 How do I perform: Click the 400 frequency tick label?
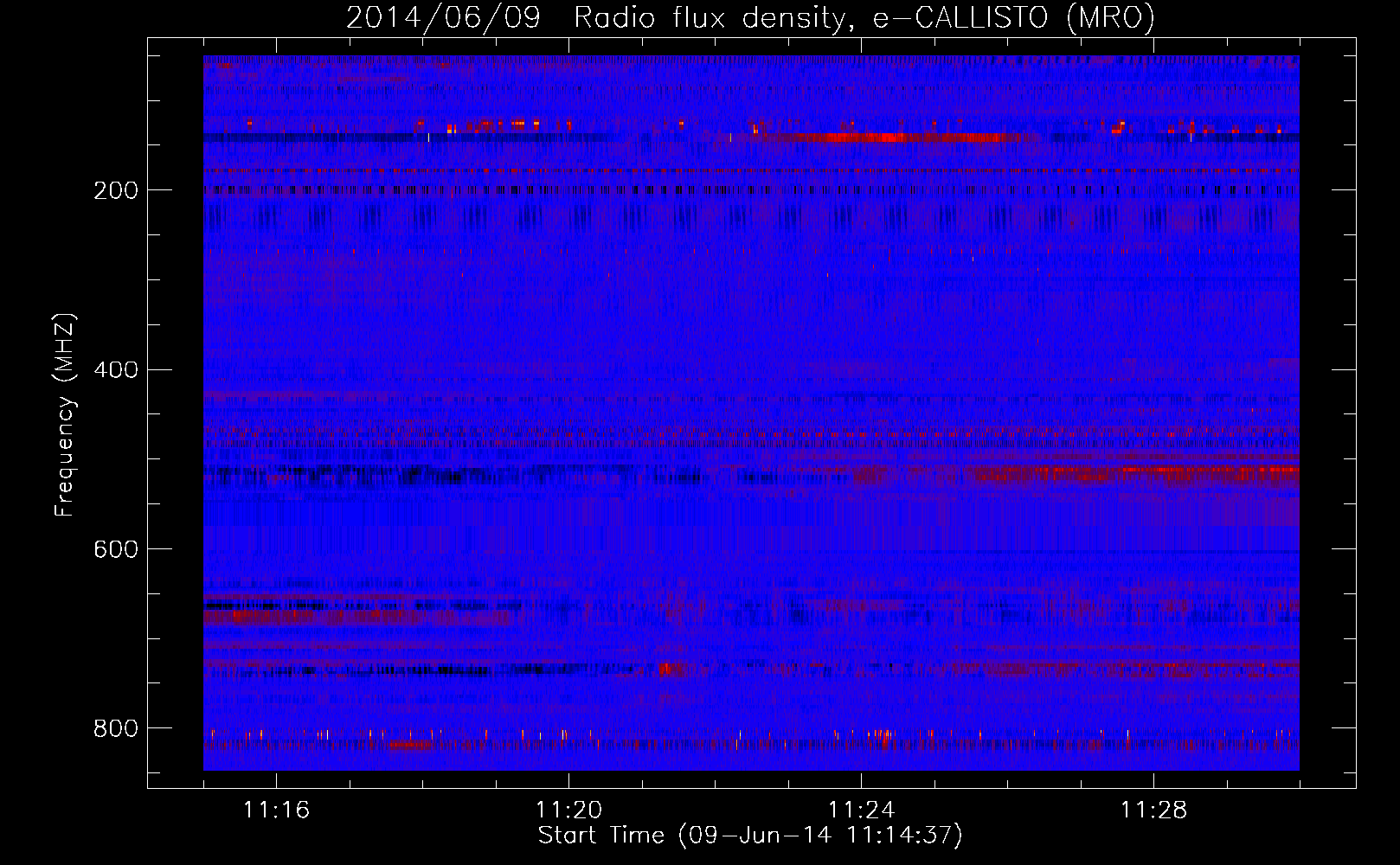tap(116, 370)
